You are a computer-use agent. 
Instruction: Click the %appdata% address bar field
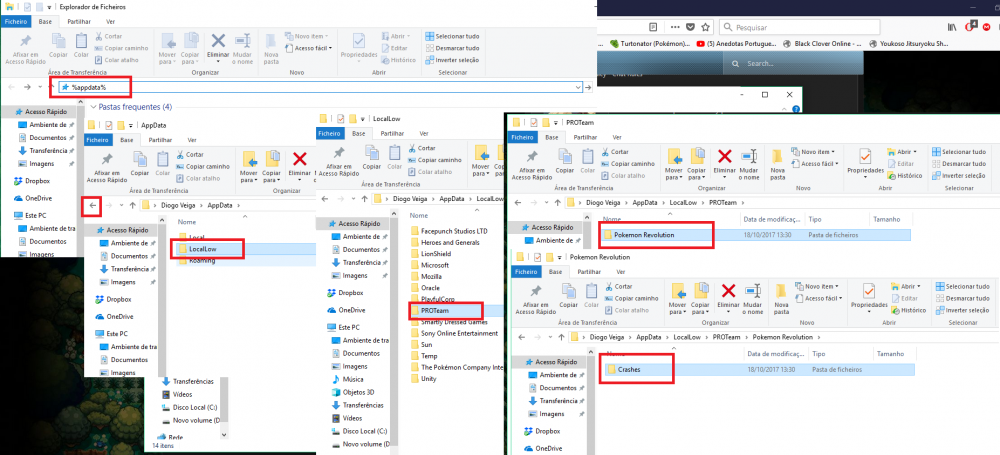(x=320, y=87)
